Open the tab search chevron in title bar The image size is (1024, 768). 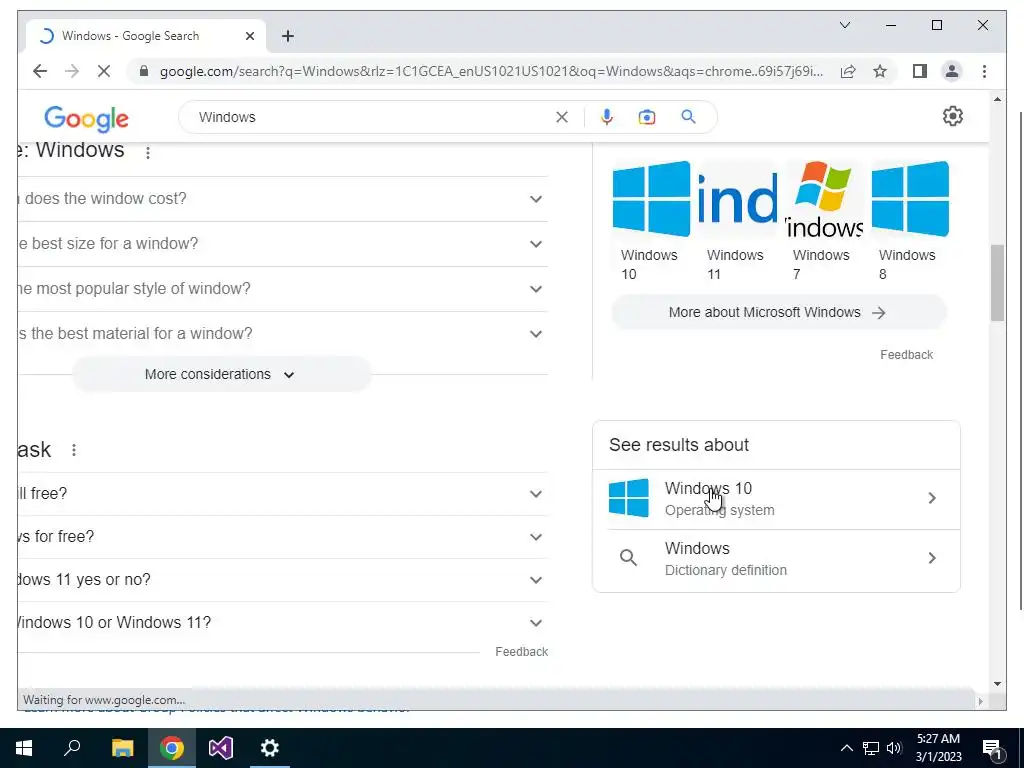[x=844, y=25]
